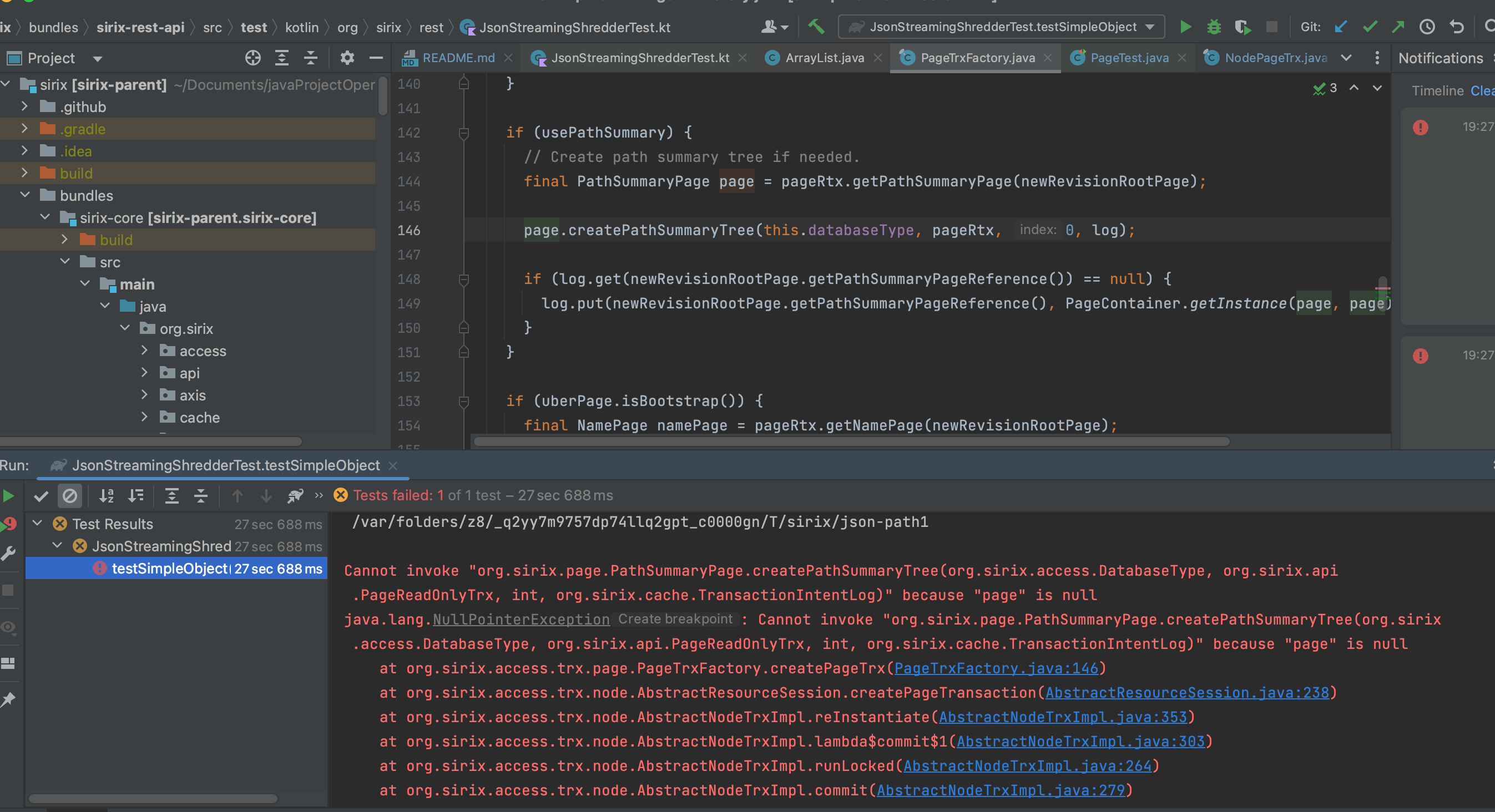
Task: Click the Git commit checkmark icon
Action: [x=1370, y=27]
